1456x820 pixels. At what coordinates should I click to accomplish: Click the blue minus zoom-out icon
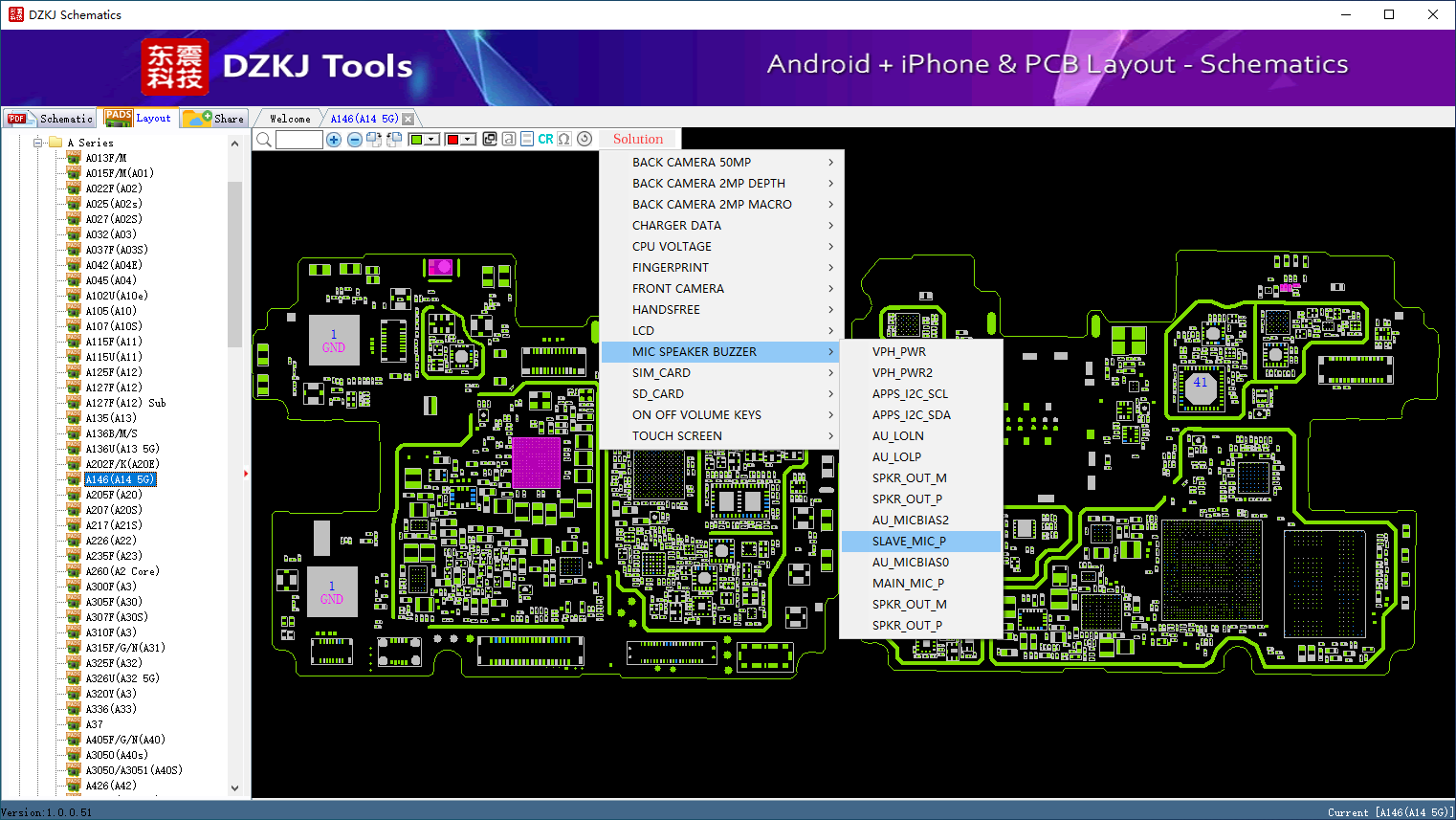pos(354,140)
